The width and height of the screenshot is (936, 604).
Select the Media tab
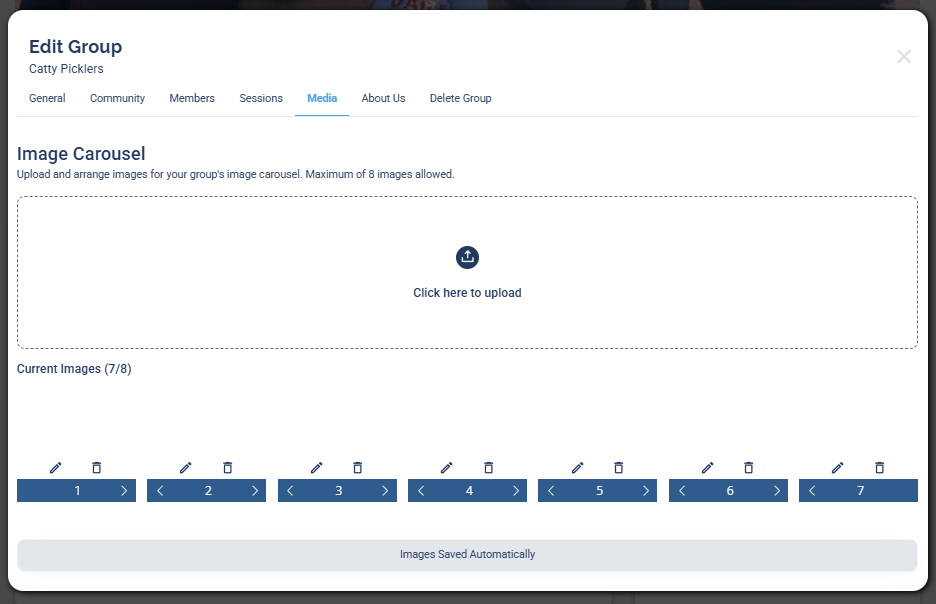[x=322, y=98]
